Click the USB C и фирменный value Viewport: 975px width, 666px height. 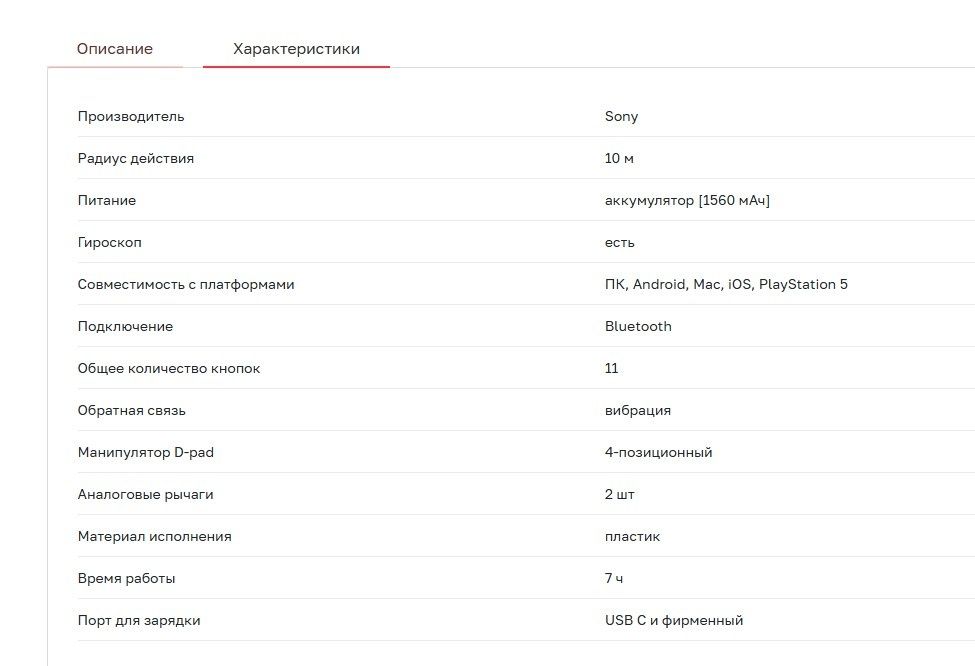674,620
